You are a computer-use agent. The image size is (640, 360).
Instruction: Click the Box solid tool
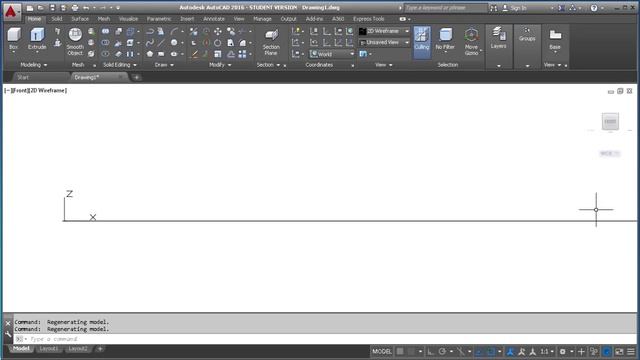pyautogui.click(x=13, y=39)
